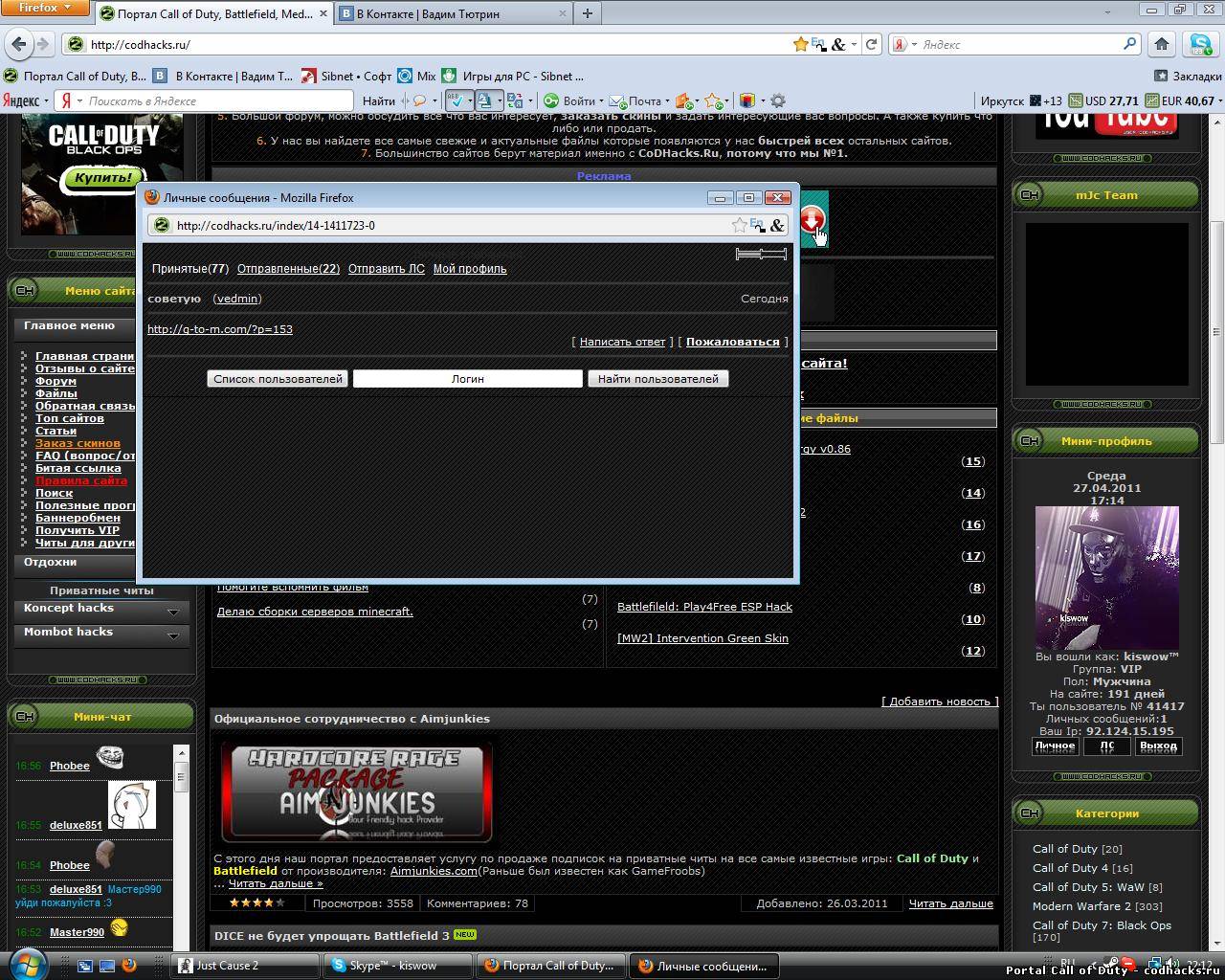Click the Yandex spell-check toolbar icon

(x=456, y=100)
